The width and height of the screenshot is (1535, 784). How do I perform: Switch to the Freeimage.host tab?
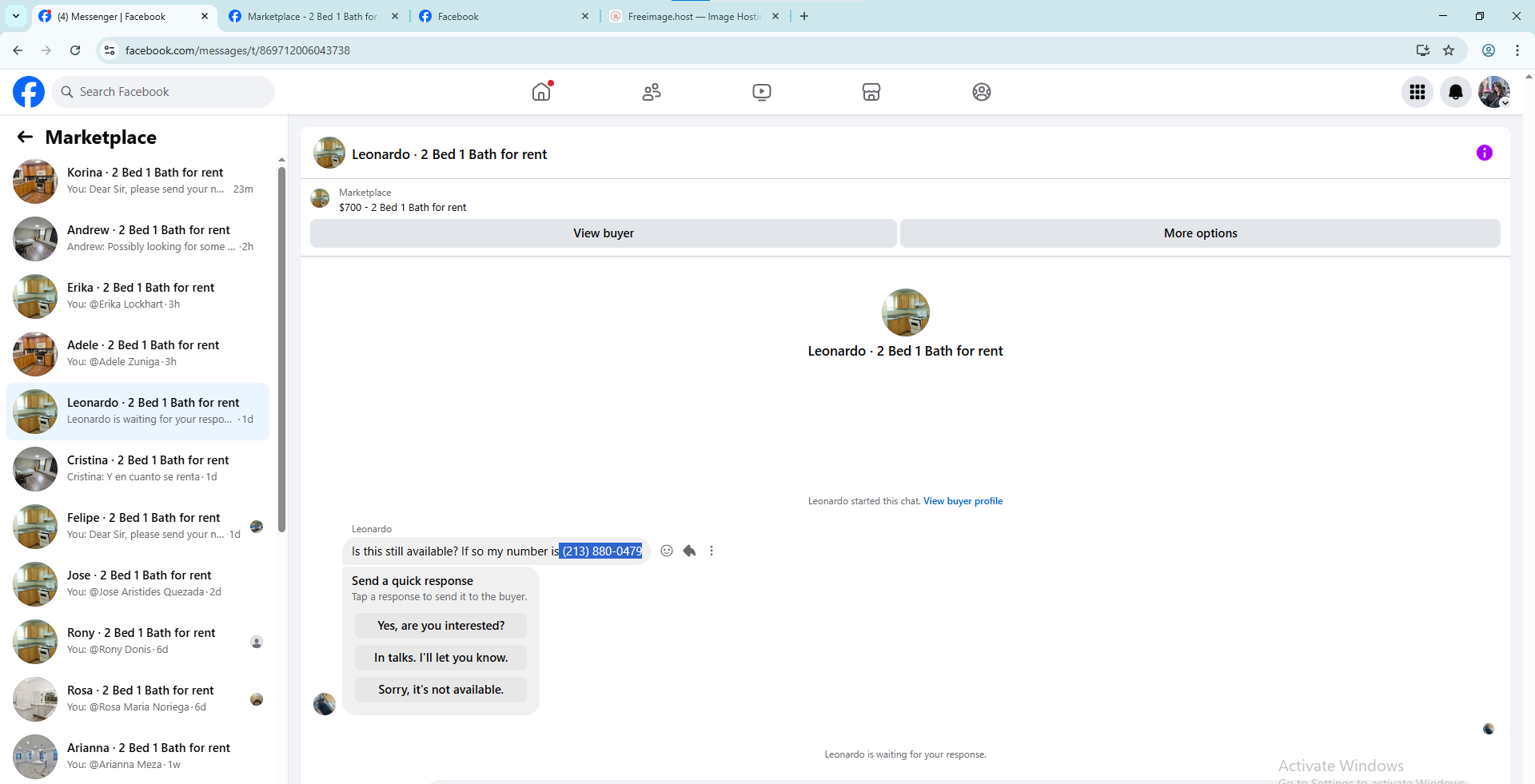(694, 16)
